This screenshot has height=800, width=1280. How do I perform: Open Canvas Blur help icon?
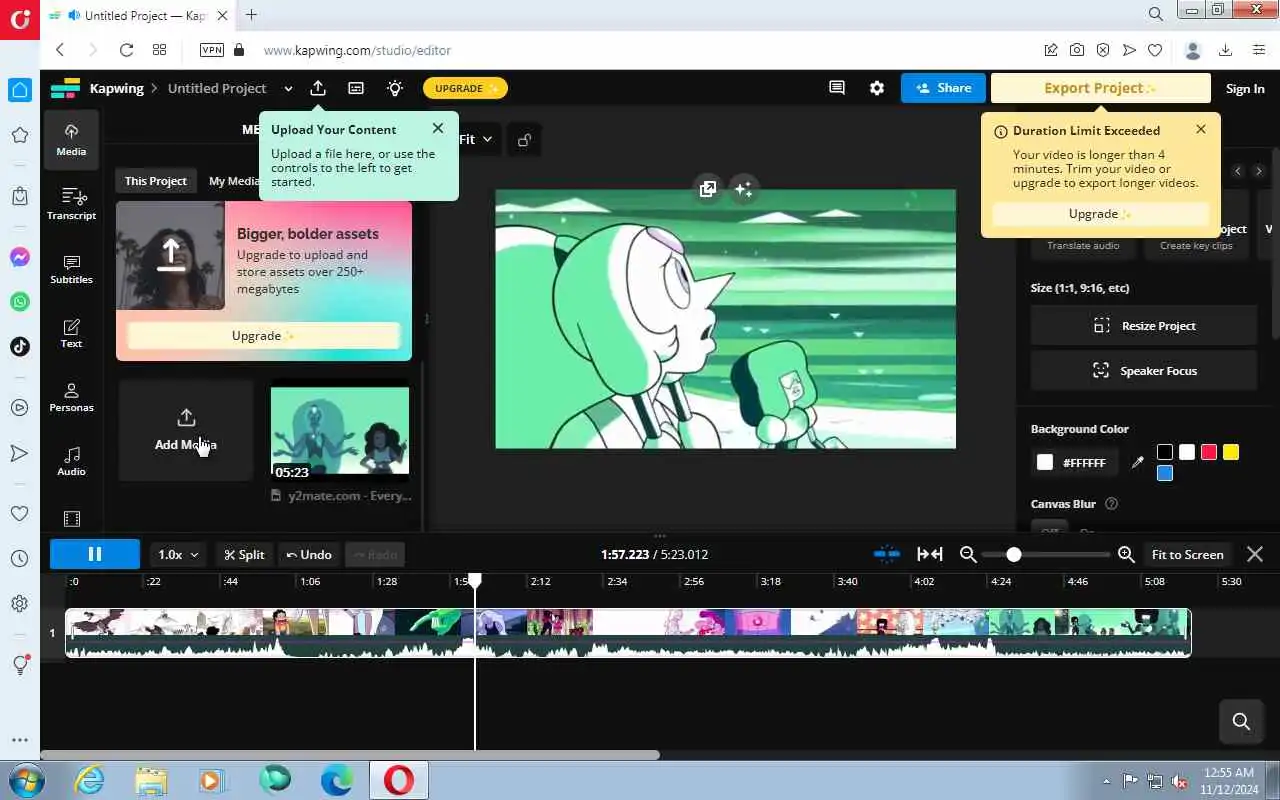[1111, 504]
